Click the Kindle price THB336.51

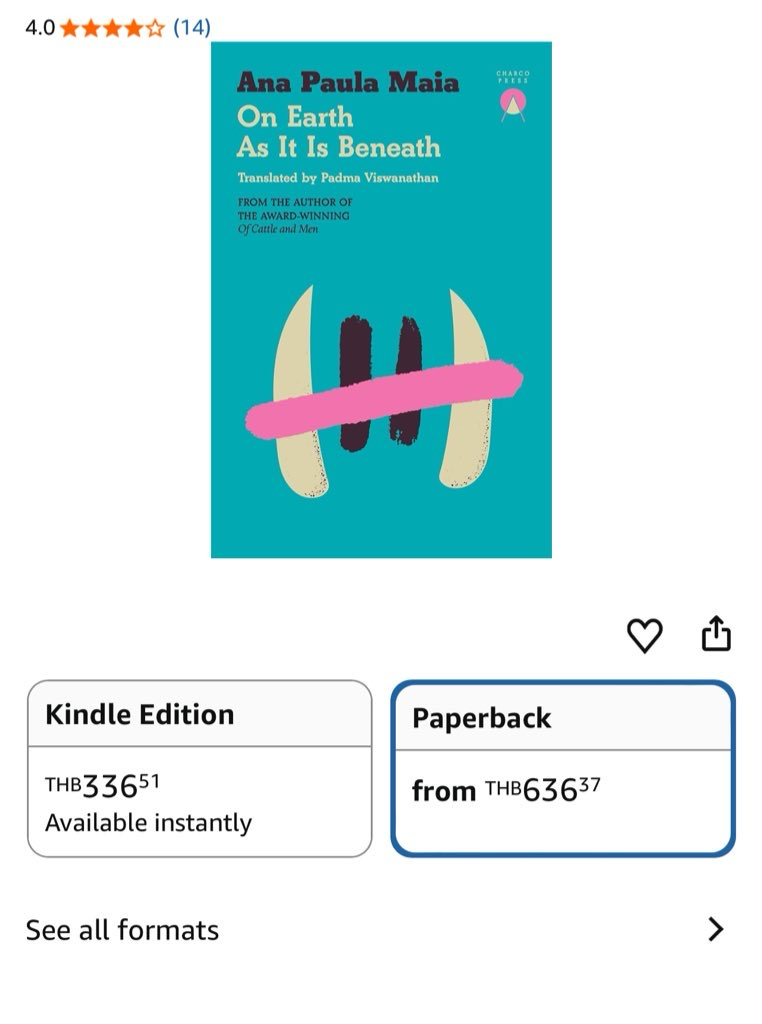click(x=102, y=786)
